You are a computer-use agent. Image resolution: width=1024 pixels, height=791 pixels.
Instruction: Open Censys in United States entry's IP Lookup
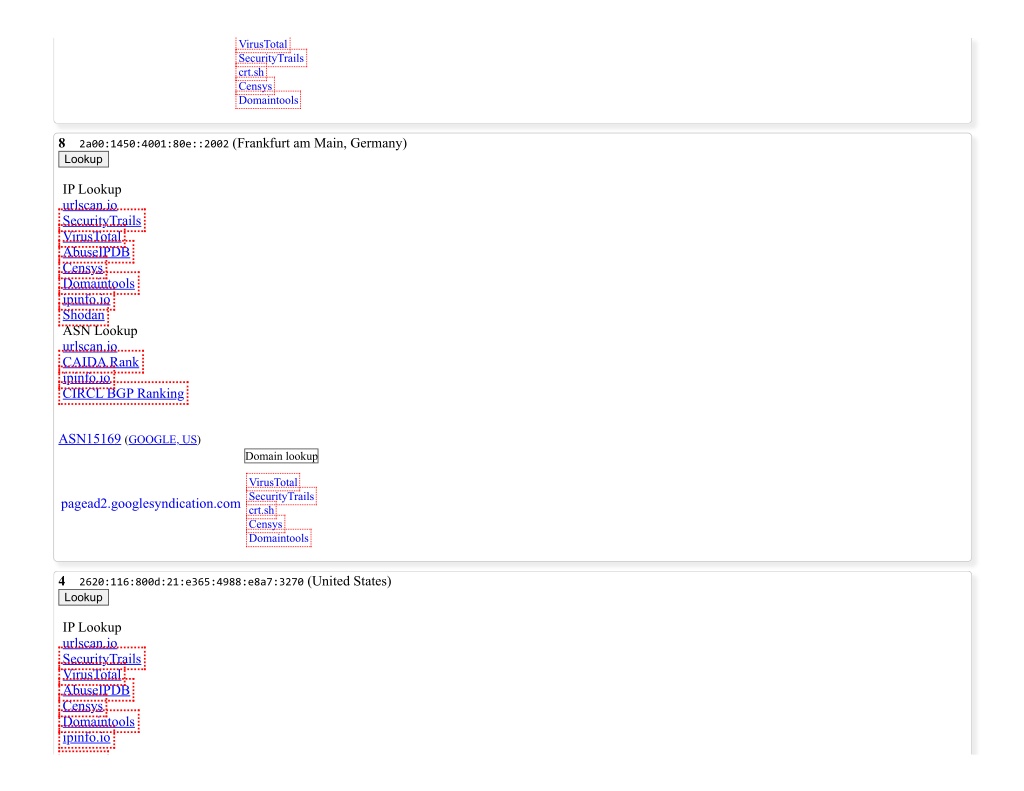pyautogui.click(x=82, y=706)
